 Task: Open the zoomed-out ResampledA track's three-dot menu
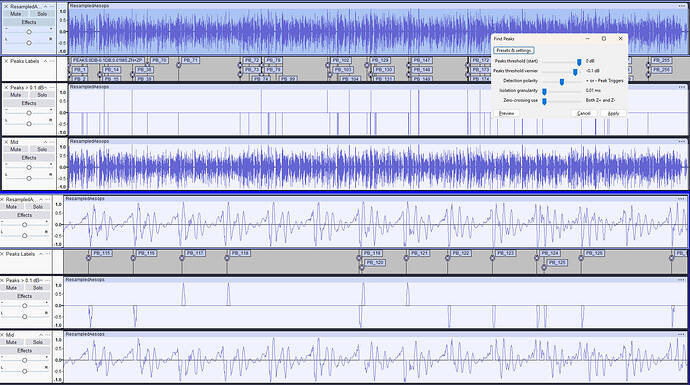click(x=52, y=7)
